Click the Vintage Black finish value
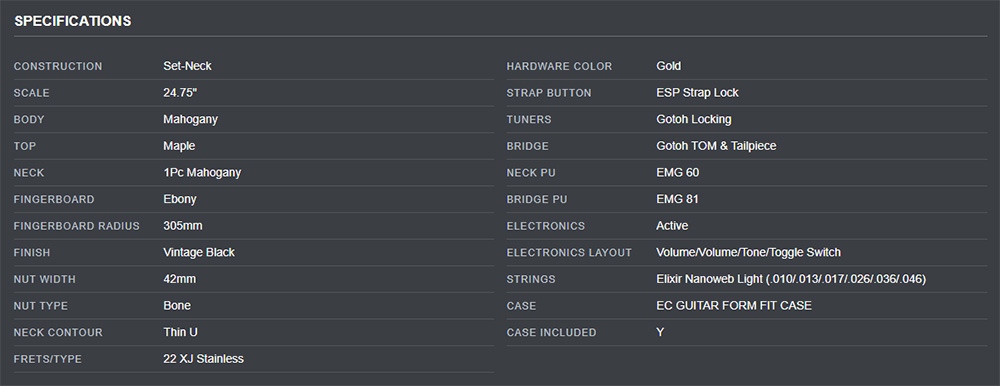The height and width of the screenshot is (386, 1000). click(x=199, y=253)
